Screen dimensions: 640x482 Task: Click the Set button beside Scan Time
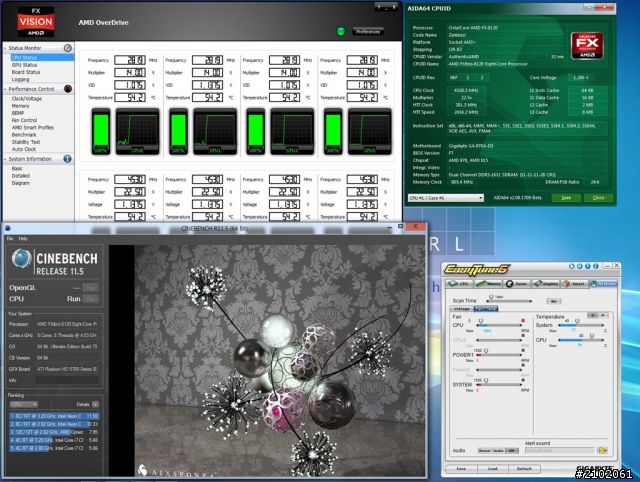coord(554,301)
